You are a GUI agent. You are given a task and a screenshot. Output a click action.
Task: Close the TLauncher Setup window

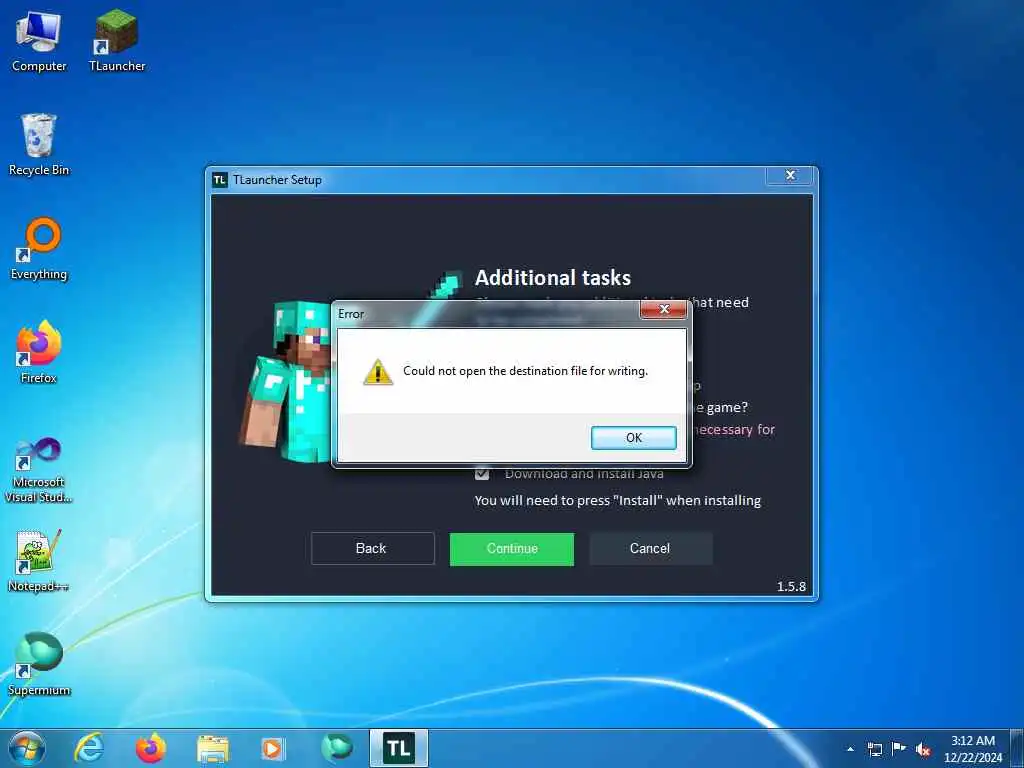click(790, 176)
